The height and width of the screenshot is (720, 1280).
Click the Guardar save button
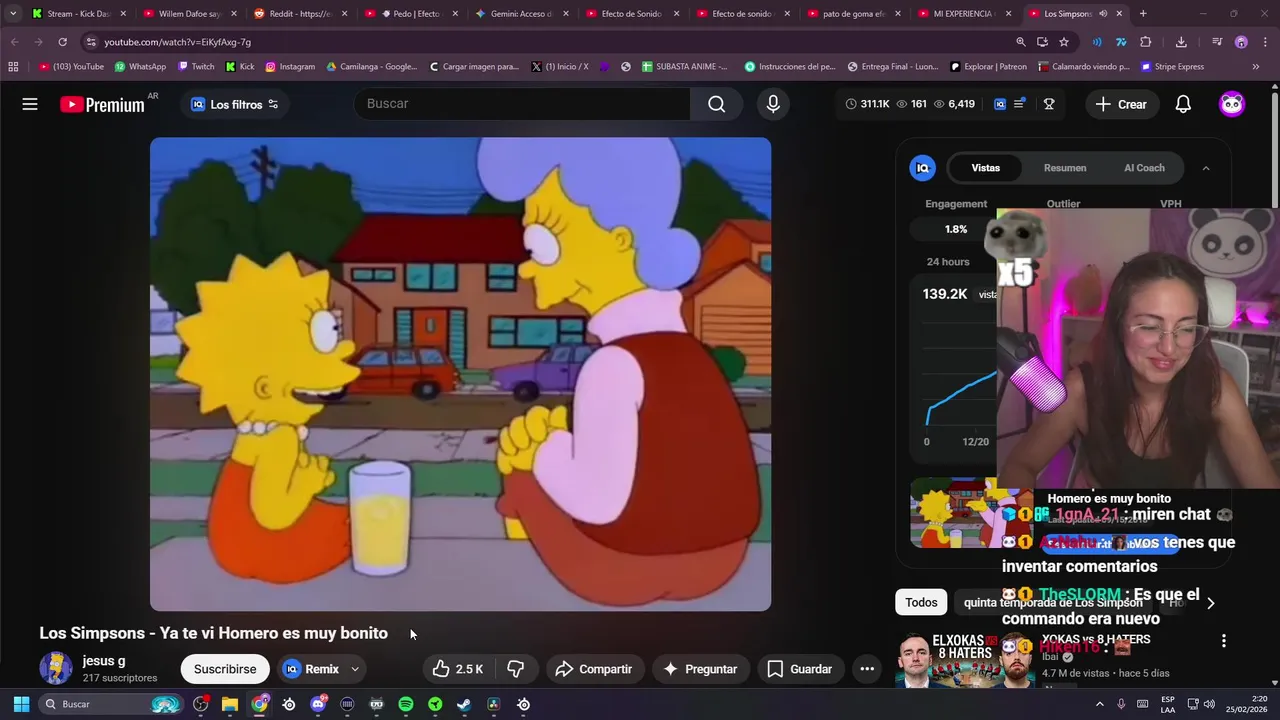pos(799,669)
